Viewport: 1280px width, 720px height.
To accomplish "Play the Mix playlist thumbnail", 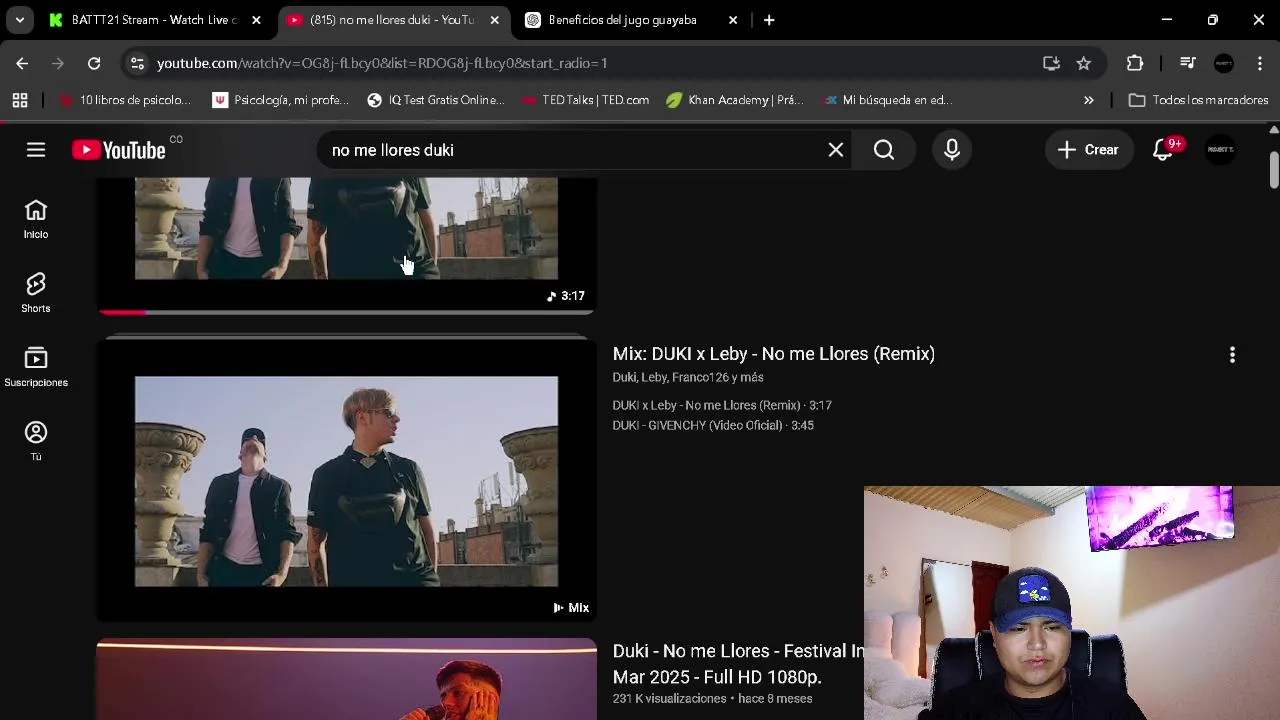I will pyautogui.click(x=346, y=481).
